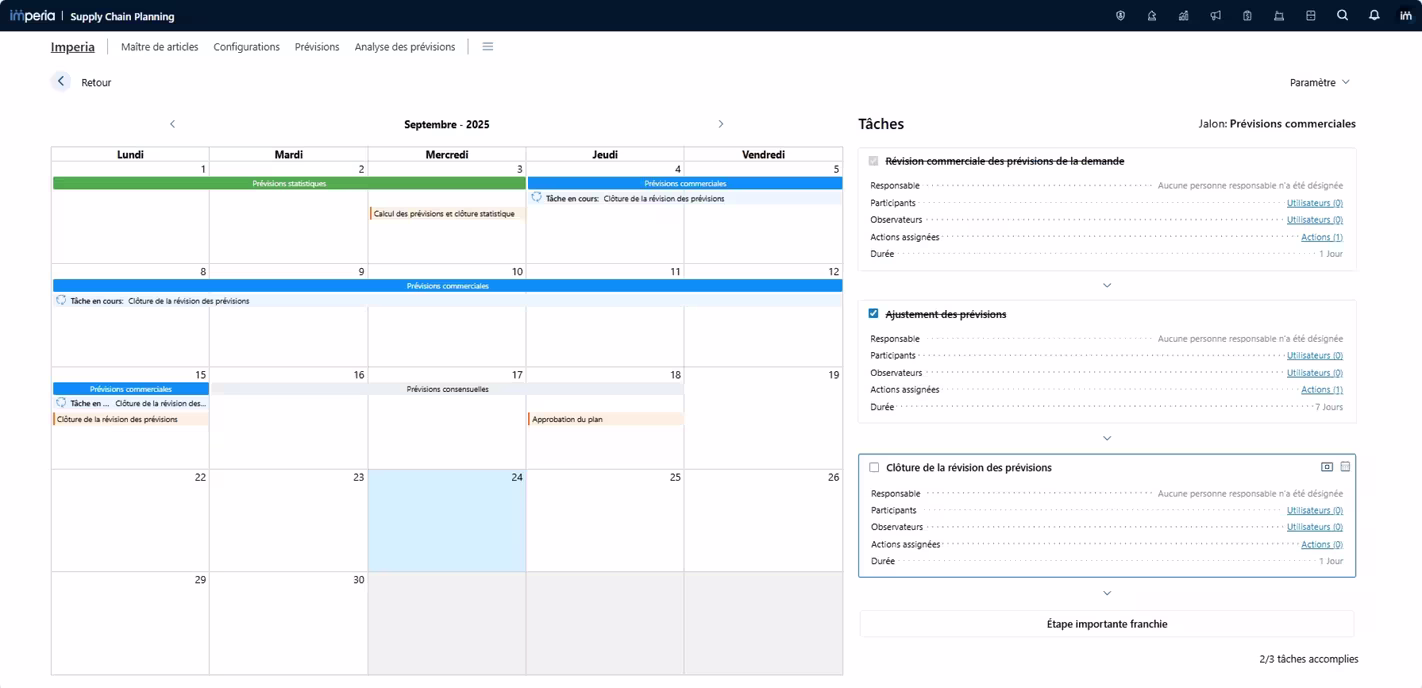
Task: Check the Clôture de la révision des prévisions checkbox
Action: [874, 467]
